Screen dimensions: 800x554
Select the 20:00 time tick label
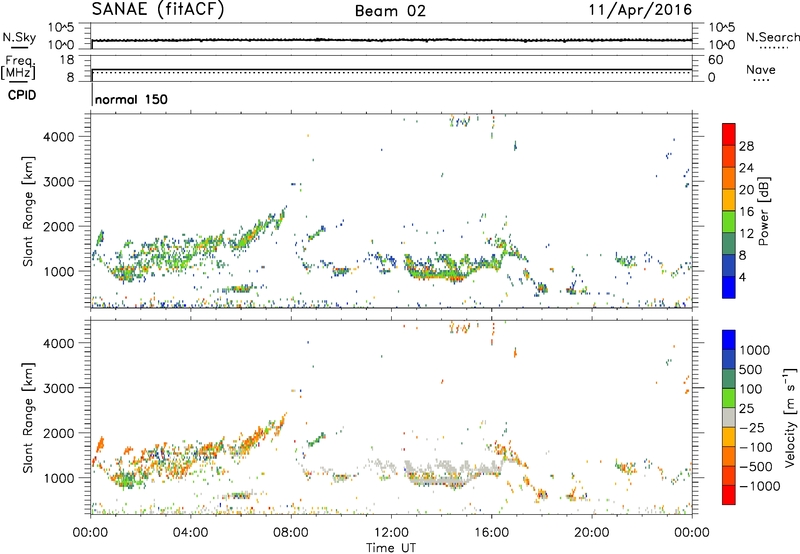tap(592, 533)
